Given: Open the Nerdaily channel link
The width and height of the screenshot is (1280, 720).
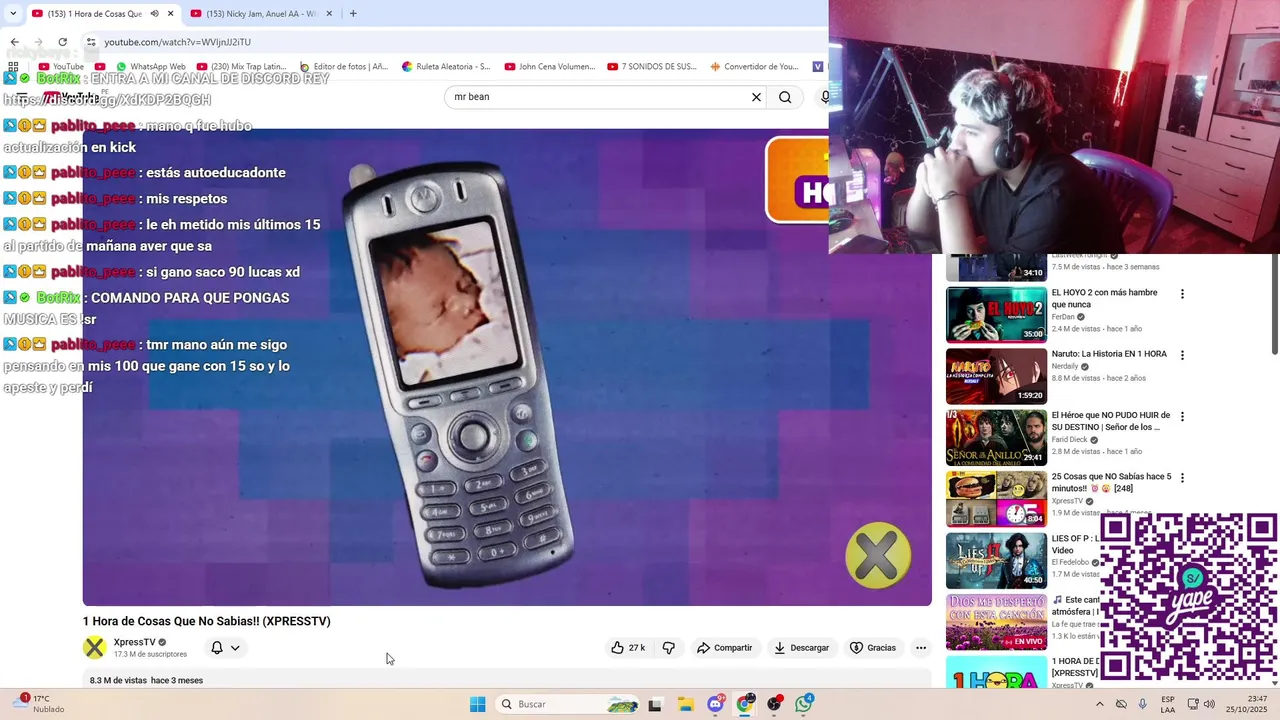Looking at the screenshot, I should 1065,366.
